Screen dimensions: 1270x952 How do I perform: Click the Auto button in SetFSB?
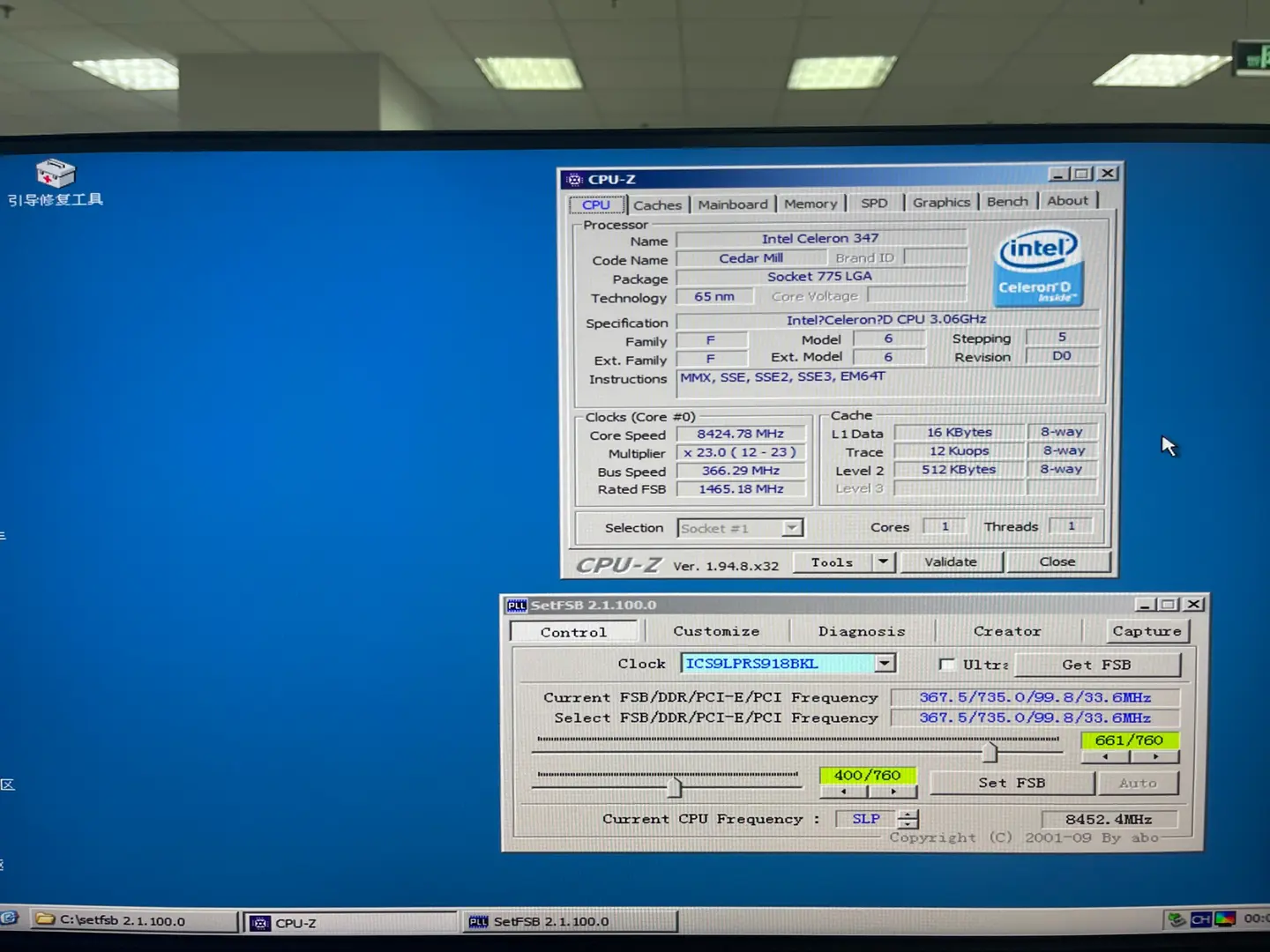(1138, 783)
